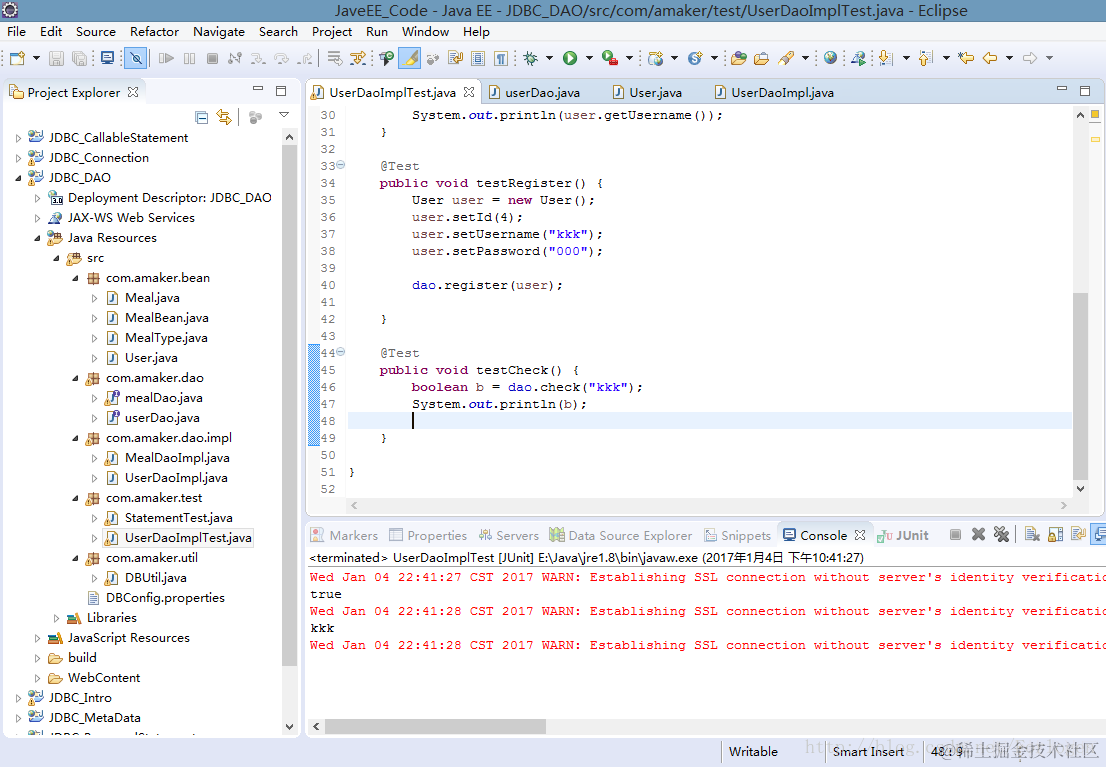
Task: Open the dropdown arrow next to Run button
Action: (x=588, y=58)
